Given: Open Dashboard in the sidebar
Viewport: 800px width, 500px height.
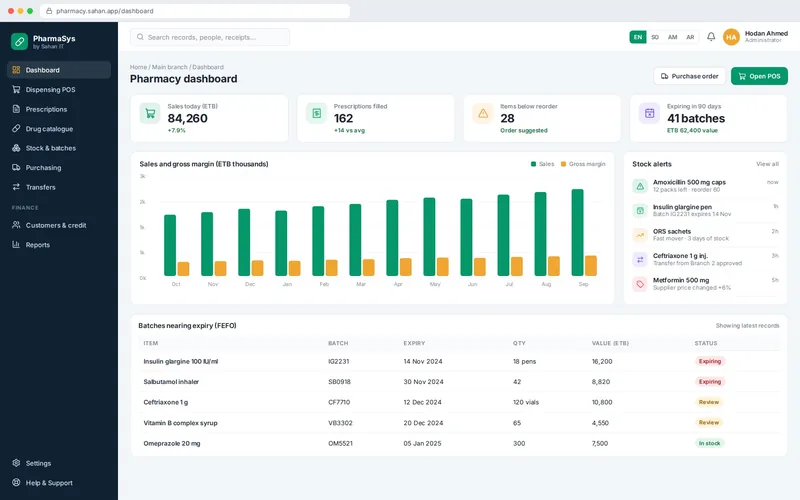Looking at the screenshot, I should pos(59,70).
